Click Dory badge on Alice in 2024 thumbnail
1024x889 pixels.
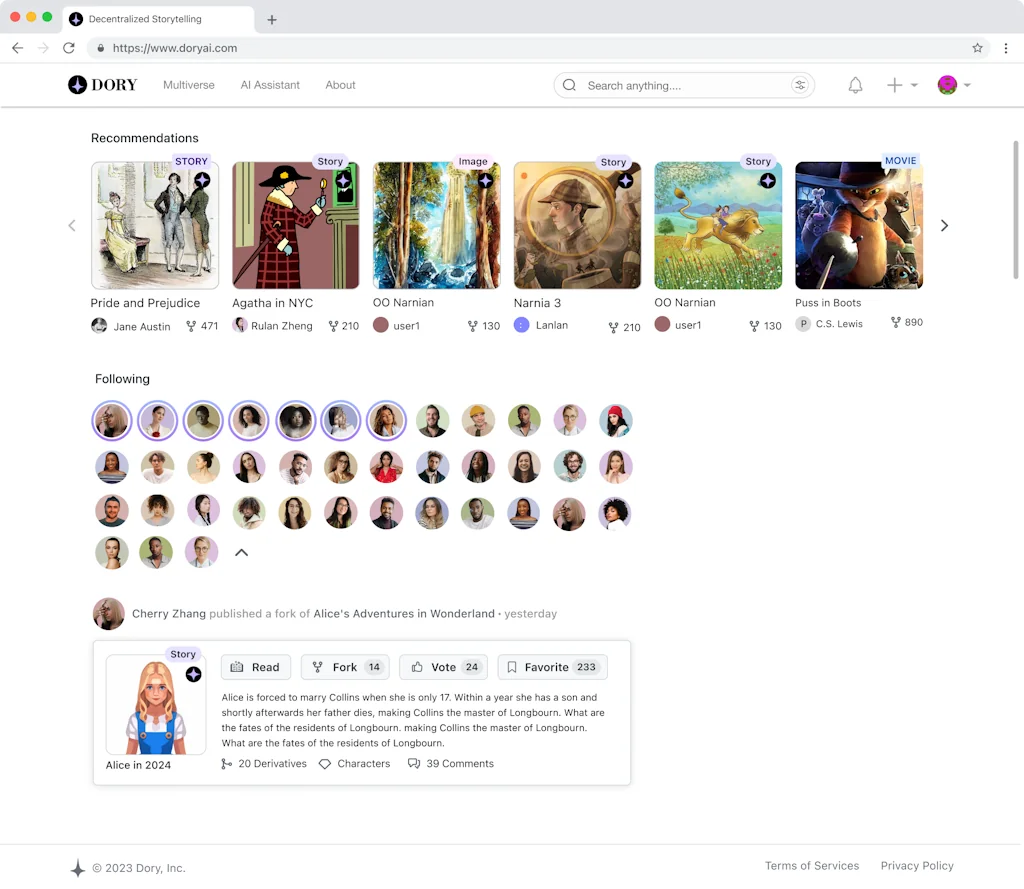click(193, 674)
